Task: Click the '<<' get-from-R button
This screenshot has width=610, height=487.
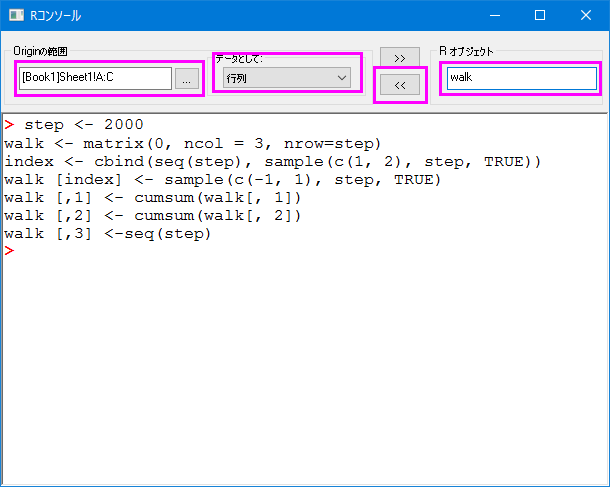Action: coord(400,85)
